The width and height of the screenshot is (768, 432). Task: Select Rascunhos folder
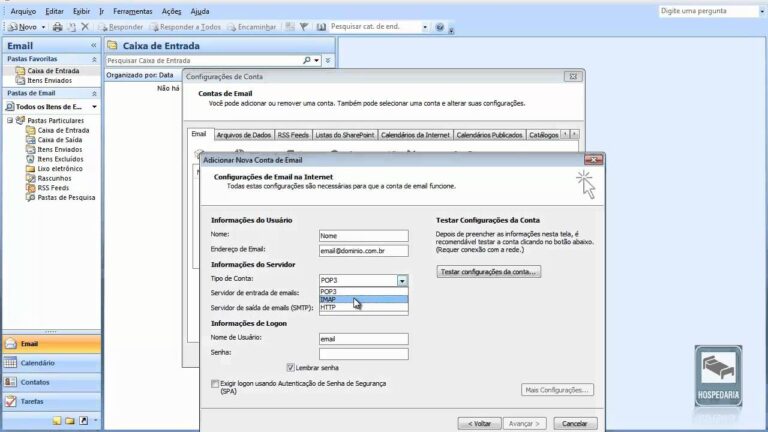[48, 178]
